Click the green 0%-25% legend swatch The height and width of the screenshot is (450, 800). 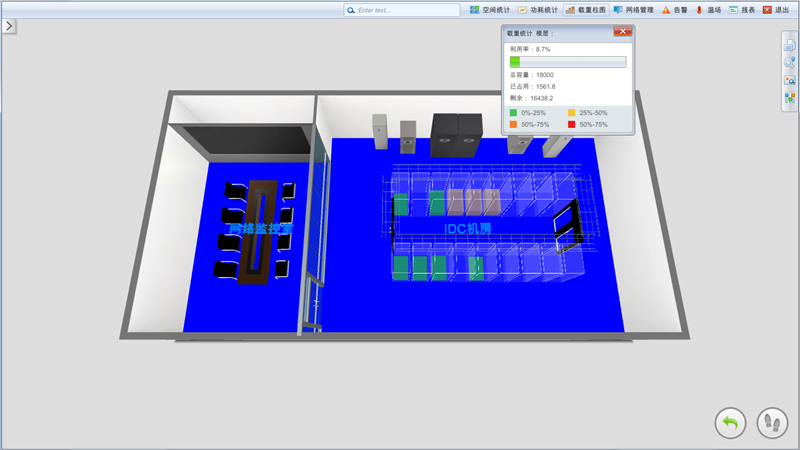pos(514,113)
